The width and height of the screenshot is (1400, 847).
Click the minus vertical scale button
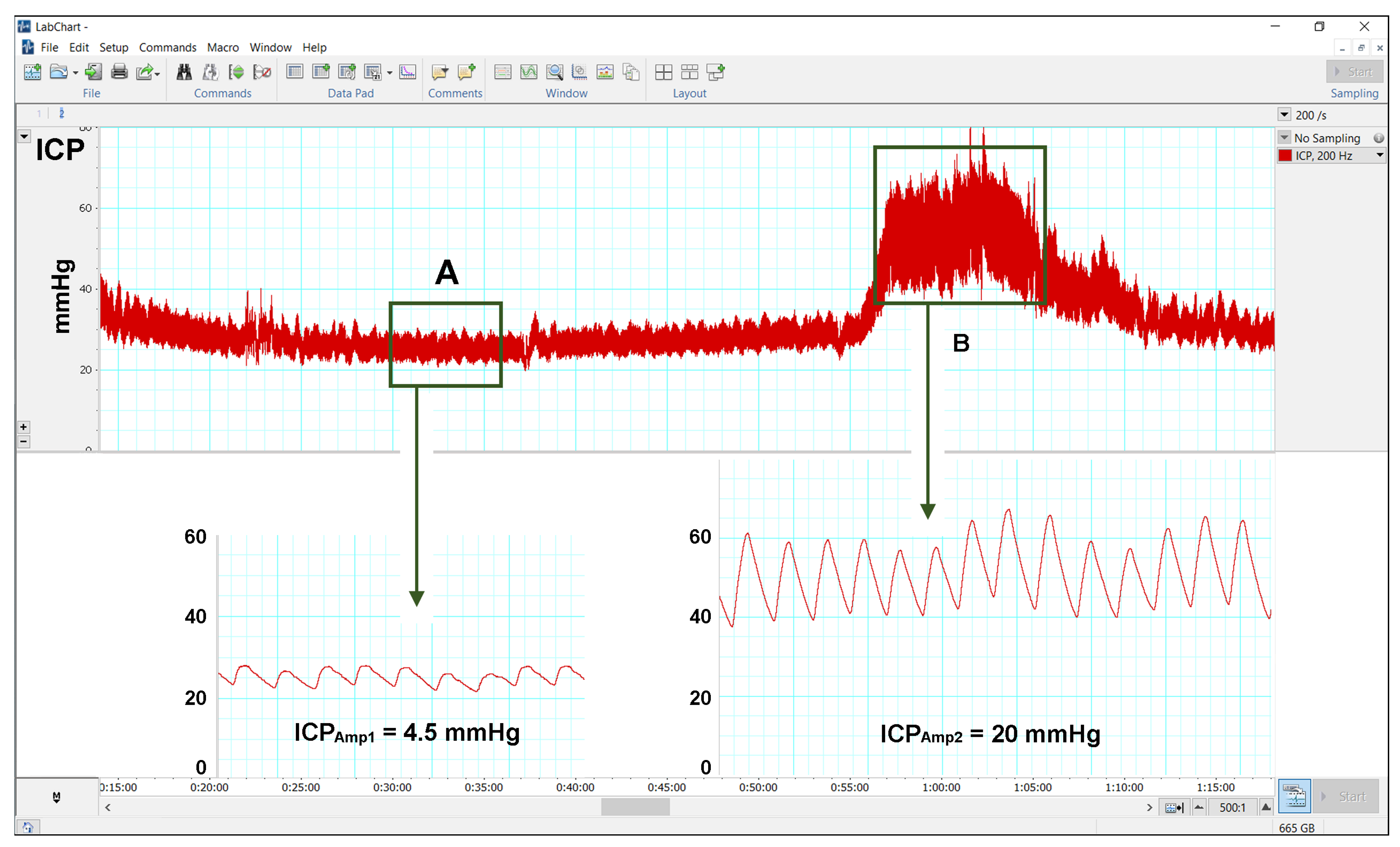click(24, 442)
